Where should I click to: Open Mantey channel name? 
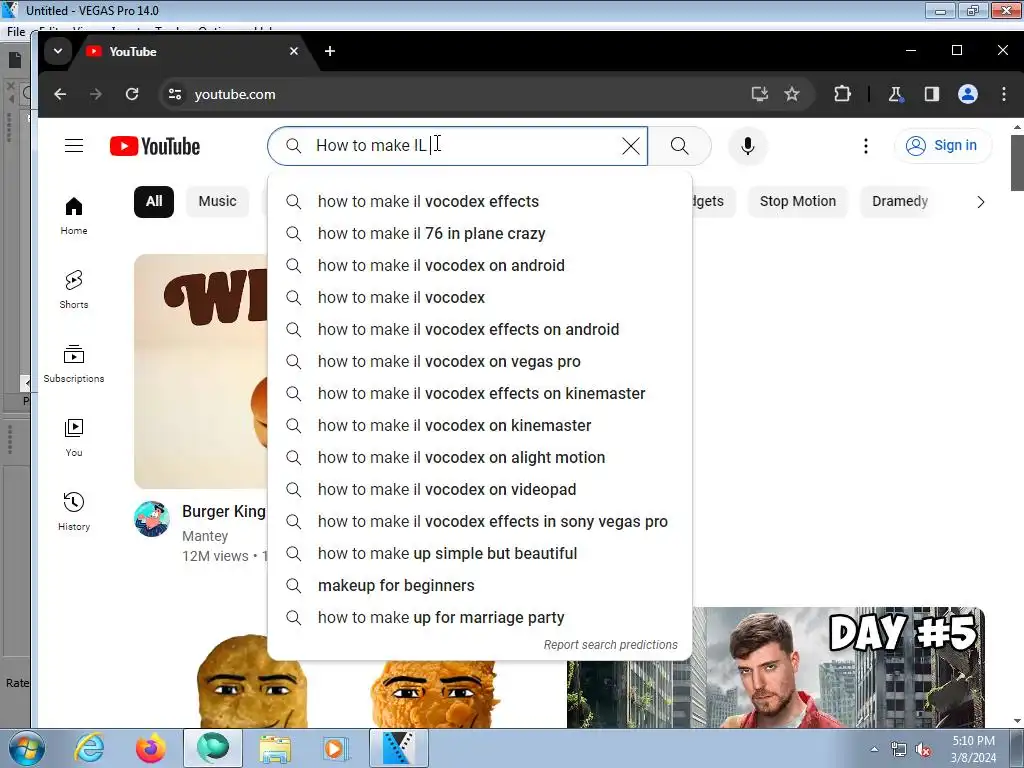tap(205, 536)
